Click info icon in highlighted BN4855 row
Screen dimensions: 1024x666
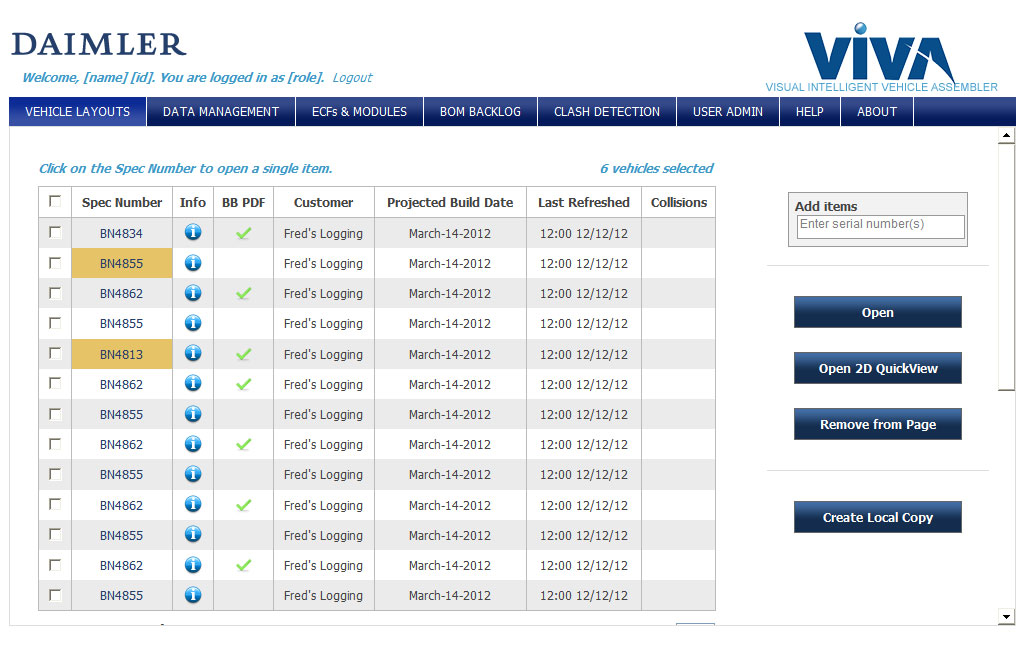193,263
